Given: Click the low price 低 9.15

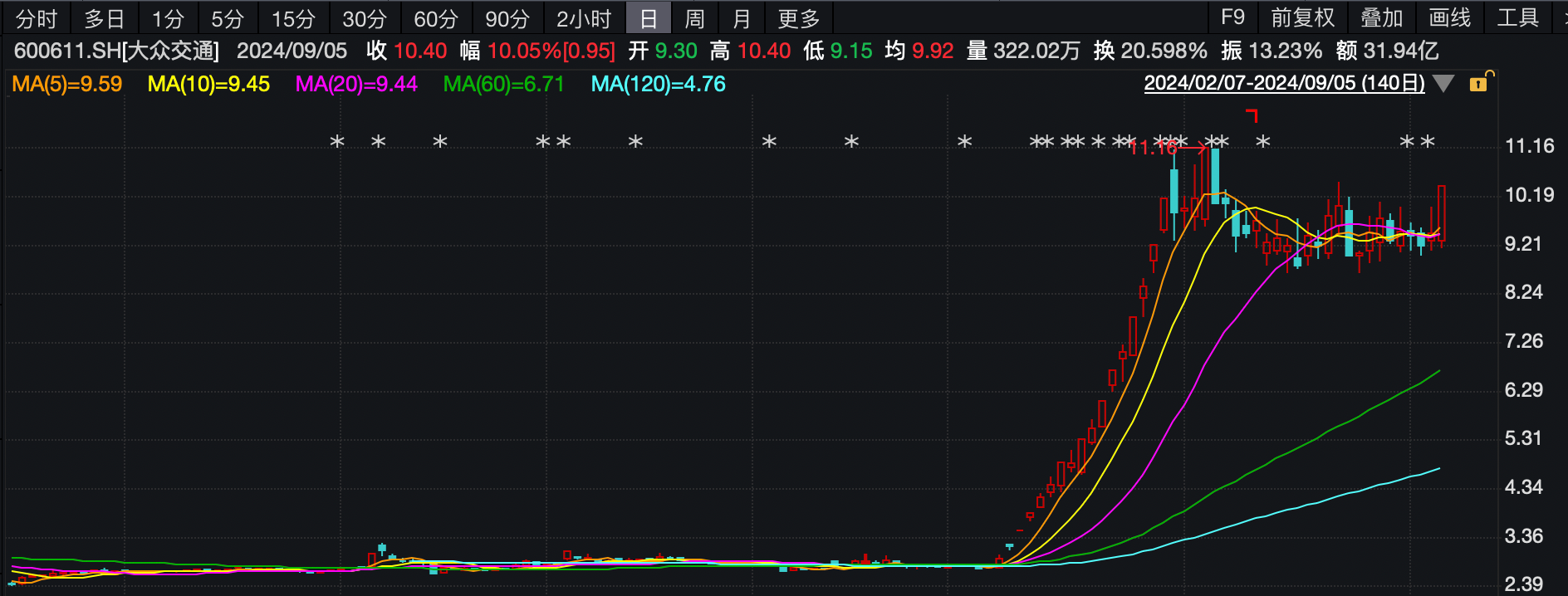Looking at the screenshot, I should click(x=838, y=51).
